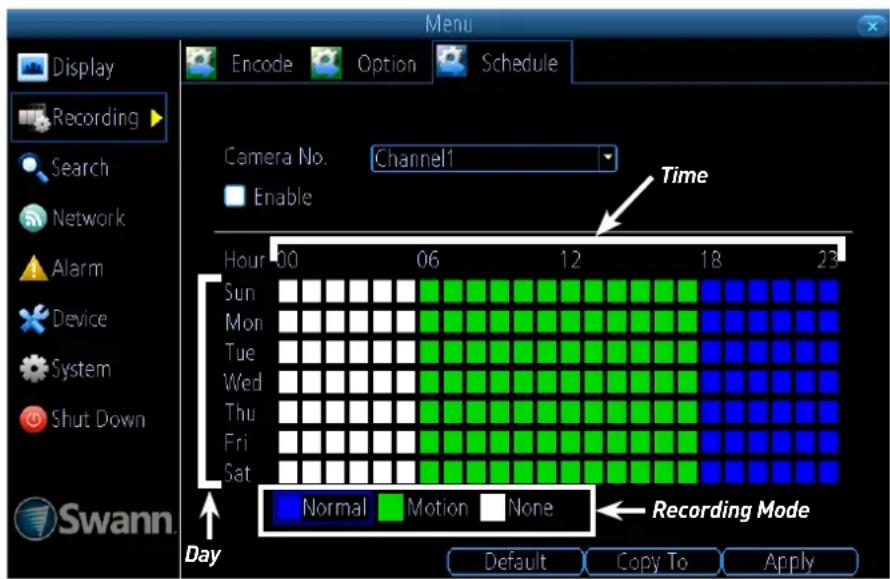Open the System menu label
Screen dimensions: 890x579
click(81, 370)
